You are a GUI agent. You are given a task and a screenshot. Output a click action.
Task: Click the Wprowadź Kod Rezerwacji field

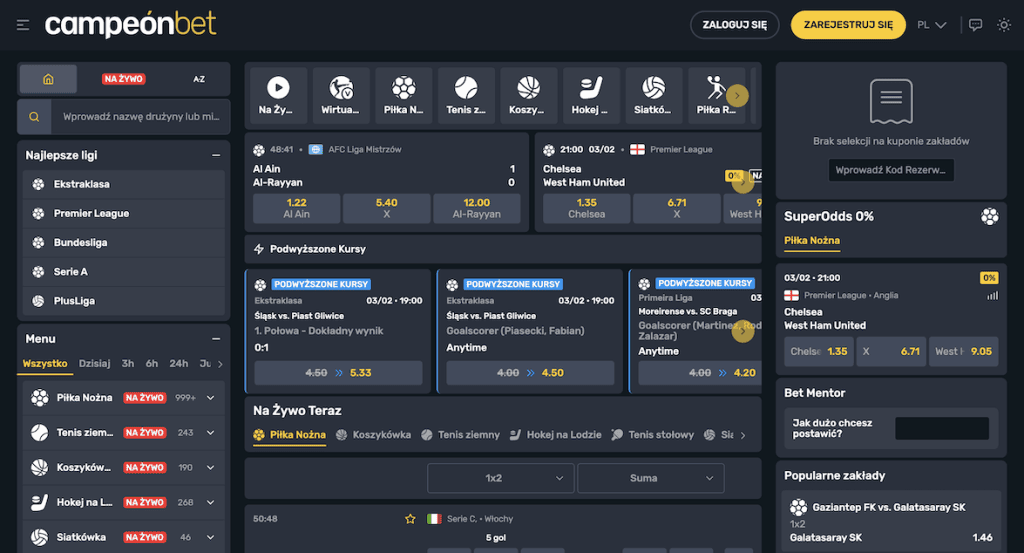(x=891, y=170)
